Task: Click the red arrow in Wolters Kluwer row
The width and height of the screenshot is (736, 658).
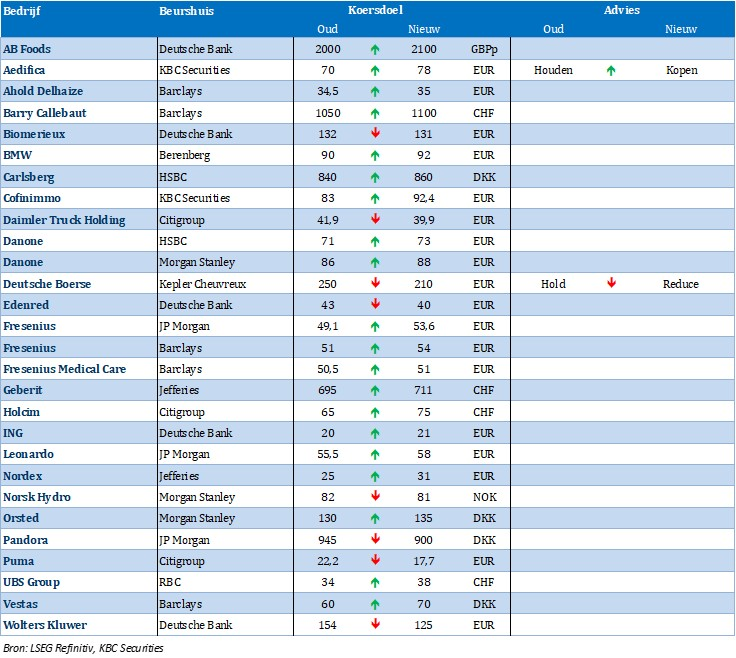Action: (x=374, y=625)
